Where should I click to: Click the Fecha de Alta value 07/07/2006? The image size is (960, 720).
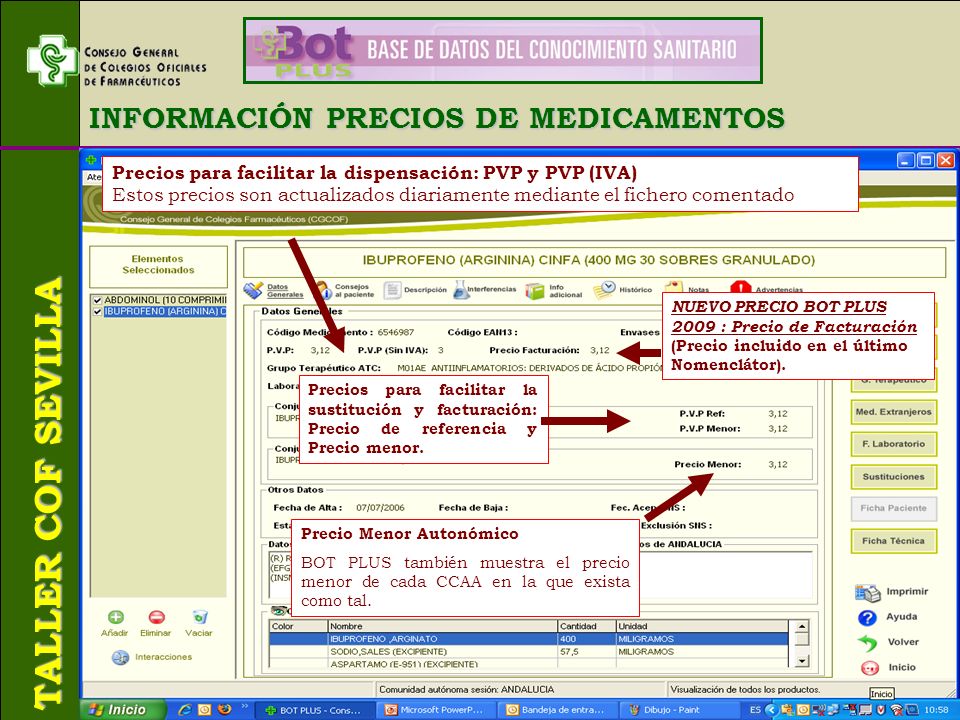point(380,508)
